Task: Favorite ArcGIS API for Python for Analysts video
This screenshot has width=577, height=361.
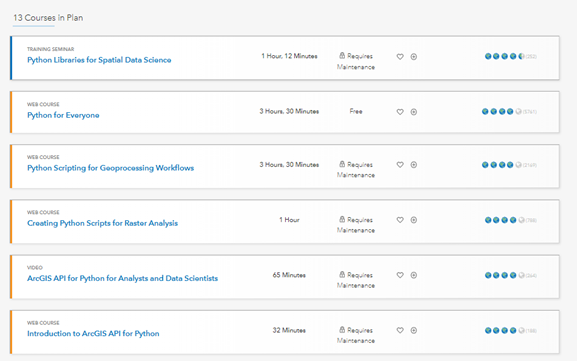Action: click(x=400, y=275)
